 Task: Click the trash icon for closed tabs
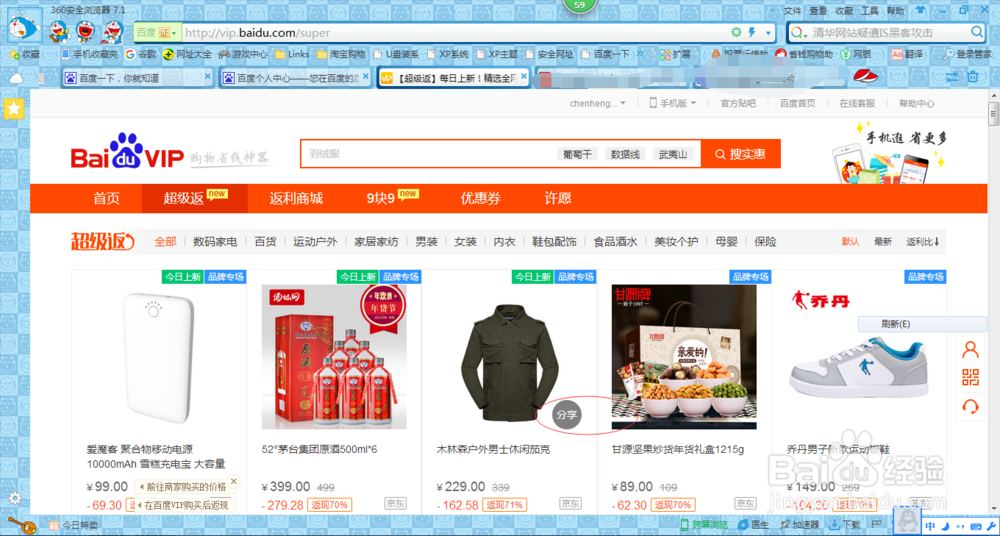click(x=973, y=77)
